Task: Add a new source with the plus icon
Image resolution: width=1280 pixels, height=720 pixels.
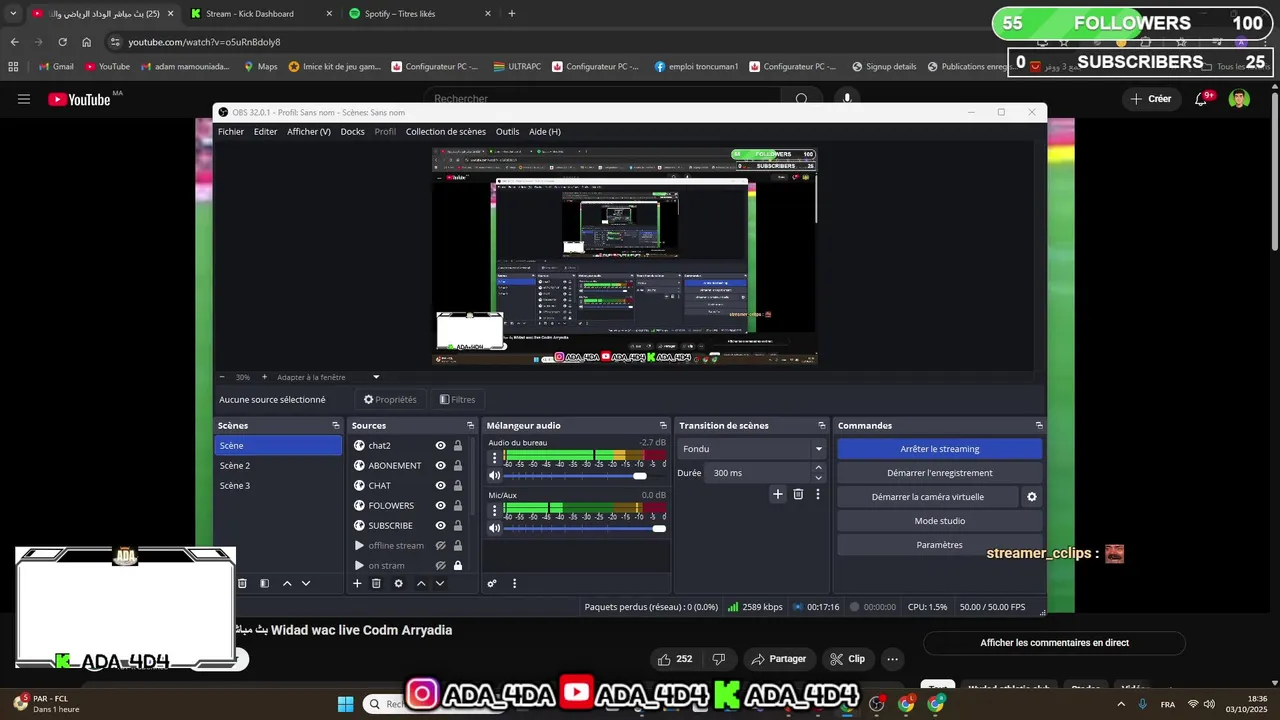Action: click(x=357, y=583)
